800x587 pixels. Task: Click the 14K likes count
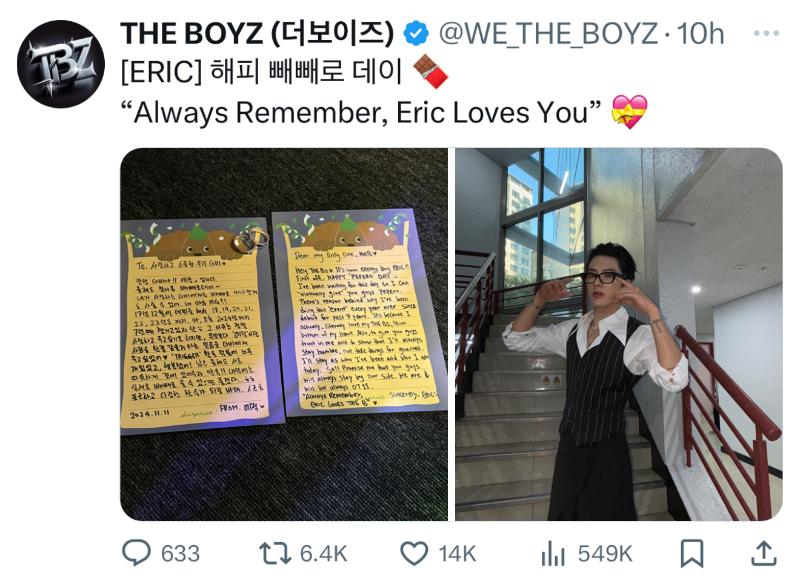(x=457, y=554)
